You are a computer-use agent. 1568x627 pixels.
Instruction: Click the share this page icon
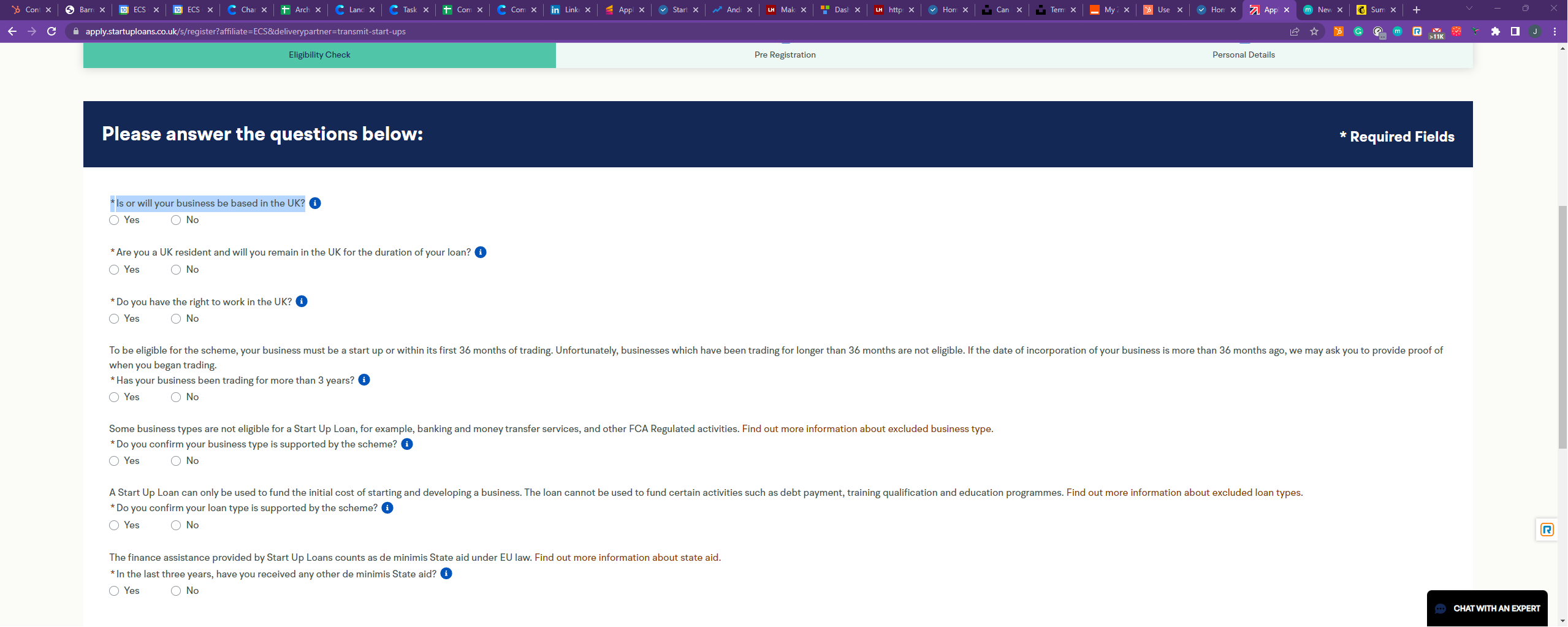[1295, 31]
